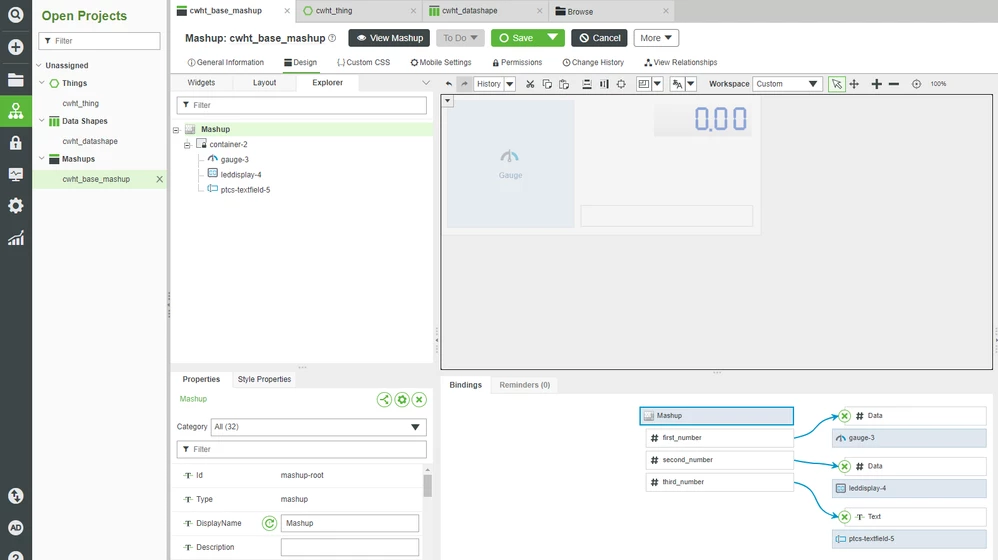Expand the widget panel chevron menu
This screenshot has width=998, height=560.
[x=426, y=83]
